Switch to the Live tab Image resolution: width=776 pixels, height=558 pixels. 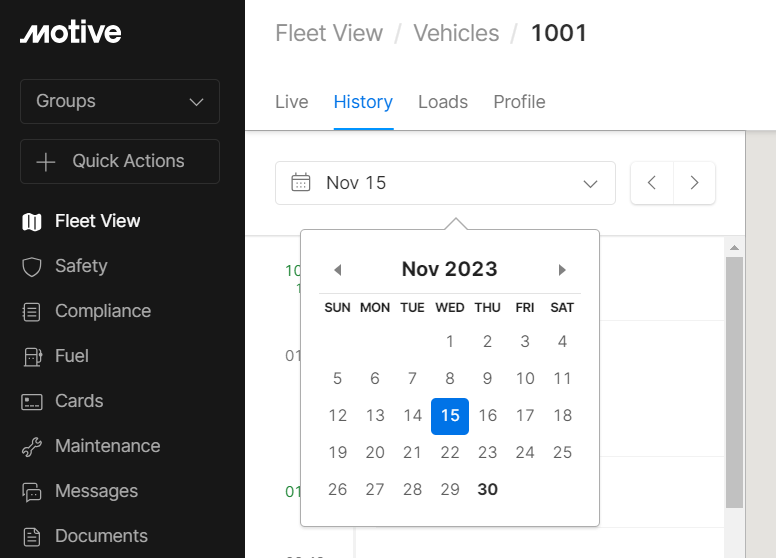(x=291, y=102)
